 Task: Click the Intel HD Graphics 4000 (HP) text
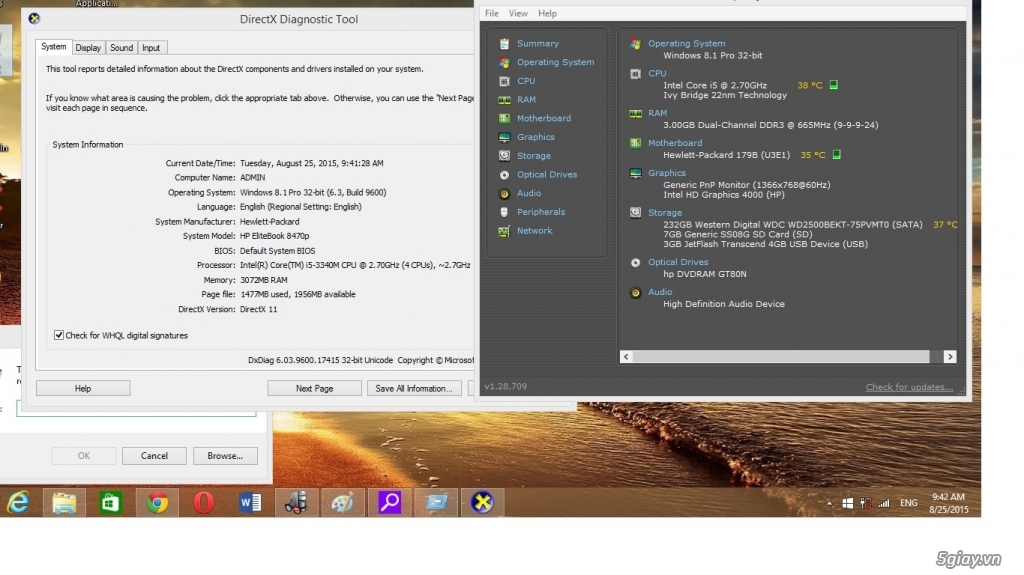point(724,195)
